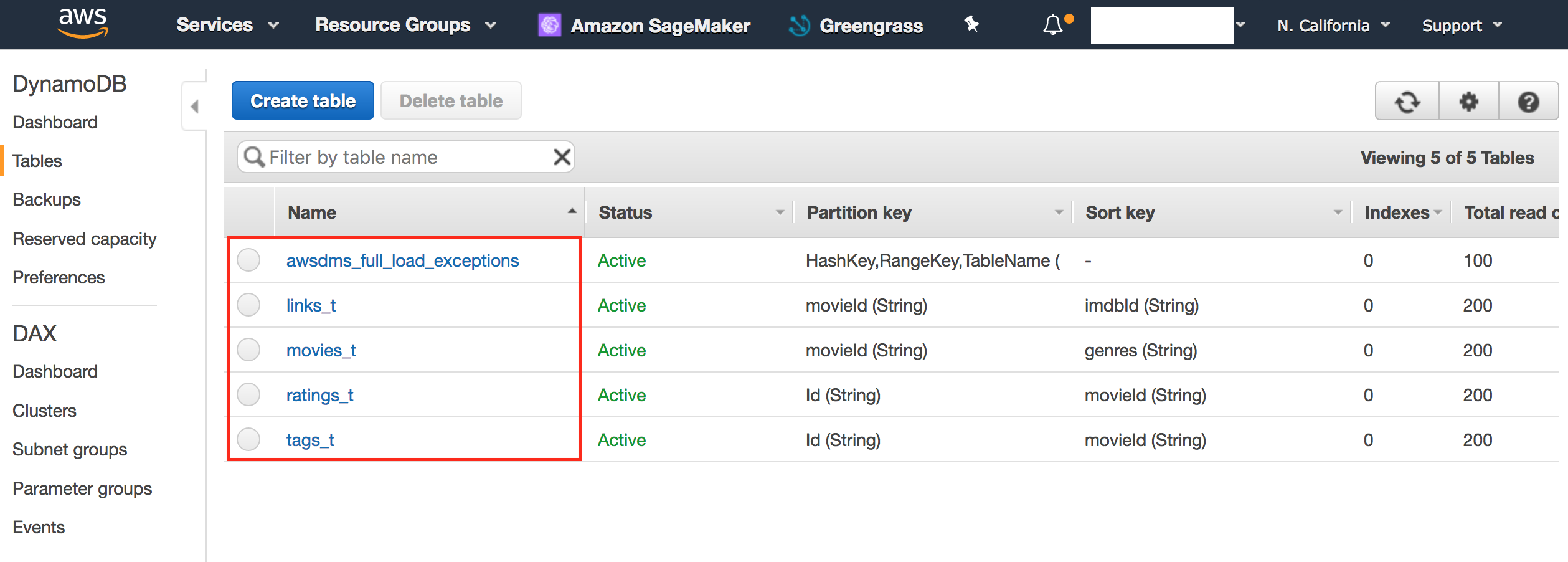This screenshot has width=1568, height=562.
Task: Collapse the left navigation panel
Action: coord(194,107)
